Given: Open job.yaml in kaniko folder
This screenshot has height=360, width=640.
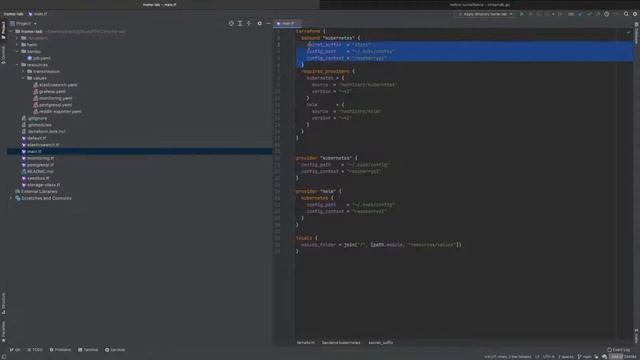Looking at the screenshot, I should (x=42, y=58).
